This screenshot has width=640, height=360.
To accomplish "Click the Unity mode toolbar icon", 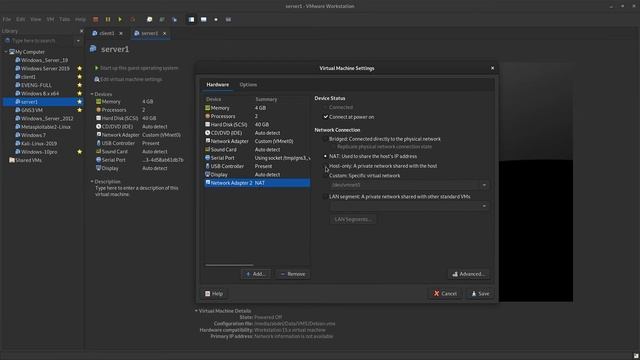I will pos(228,19).
